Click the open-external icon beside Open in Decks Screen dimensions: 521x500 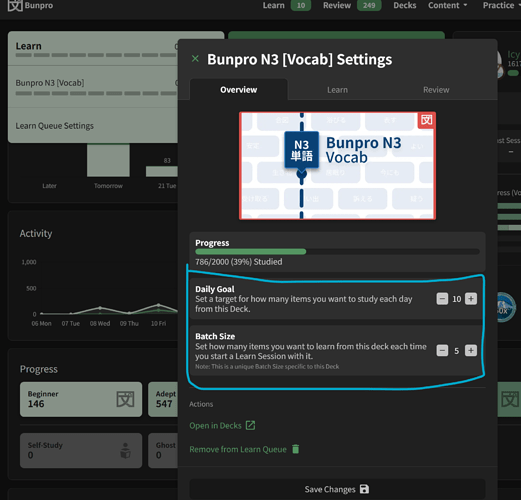250,425
